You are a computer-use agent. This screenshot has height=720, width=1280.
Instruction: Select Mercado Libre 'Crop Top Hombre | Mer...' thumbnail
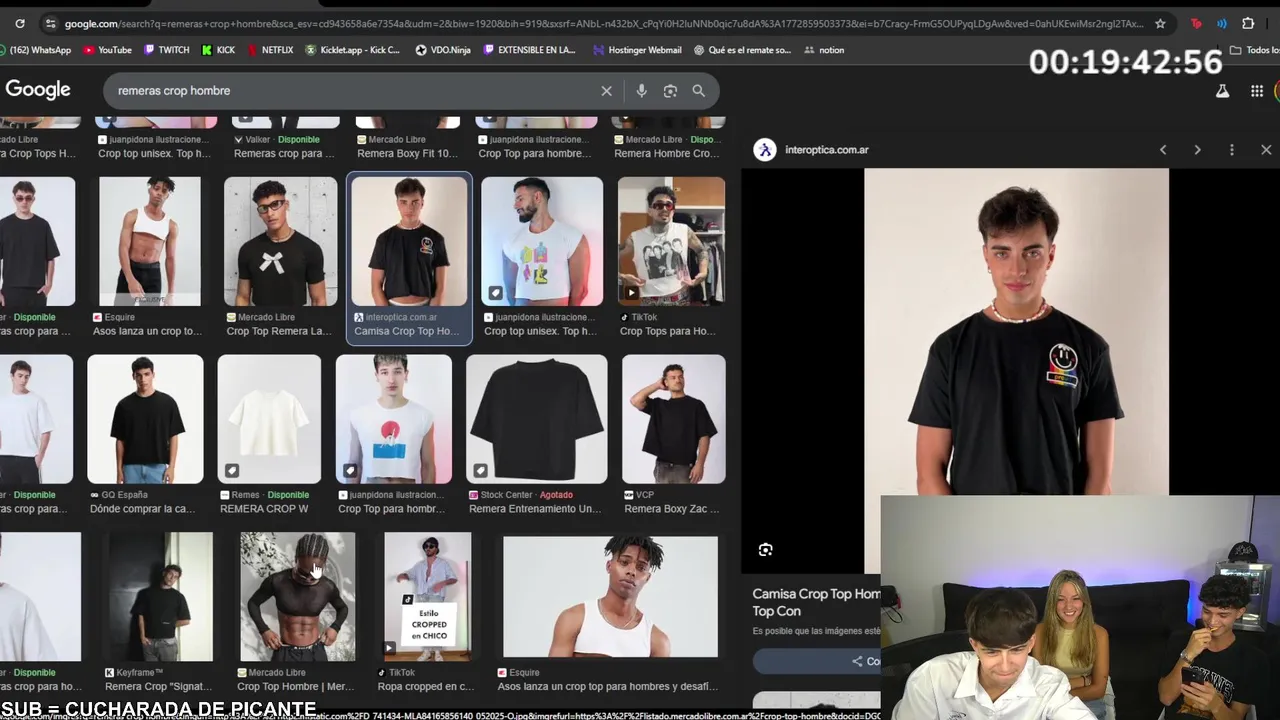coord(297,597)
